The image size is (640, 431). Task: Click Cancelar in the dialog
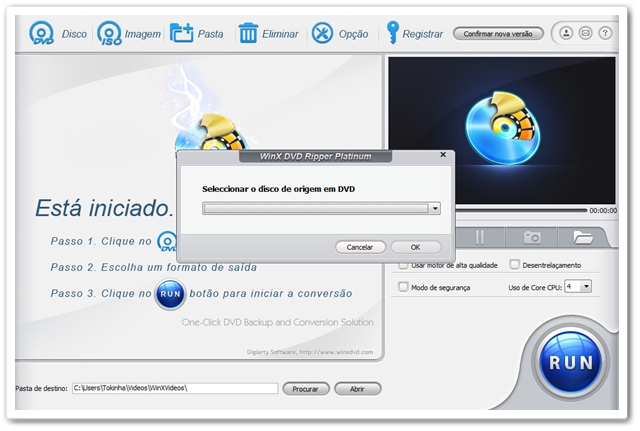(360, 247)
